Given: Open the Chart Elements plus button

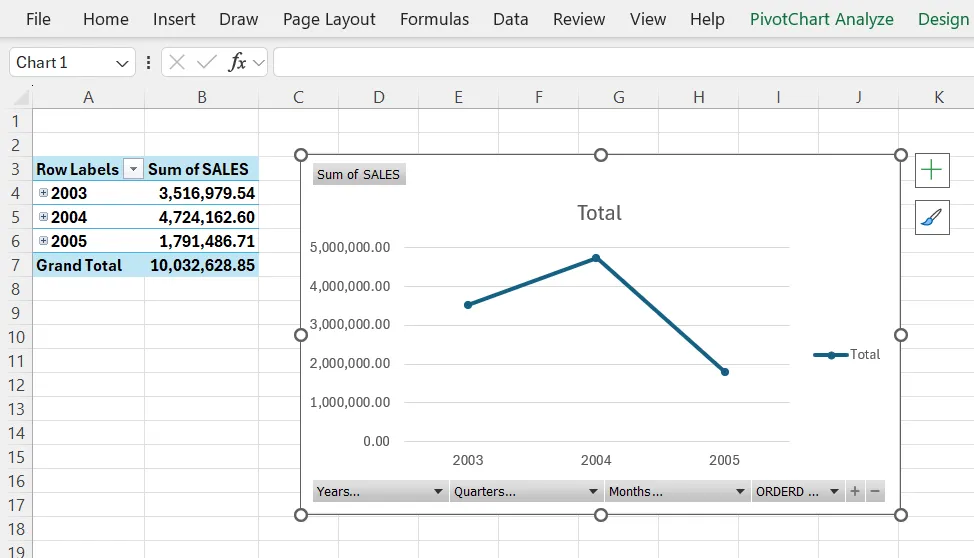Looking at the screenshot, I should tap(932, 170).
